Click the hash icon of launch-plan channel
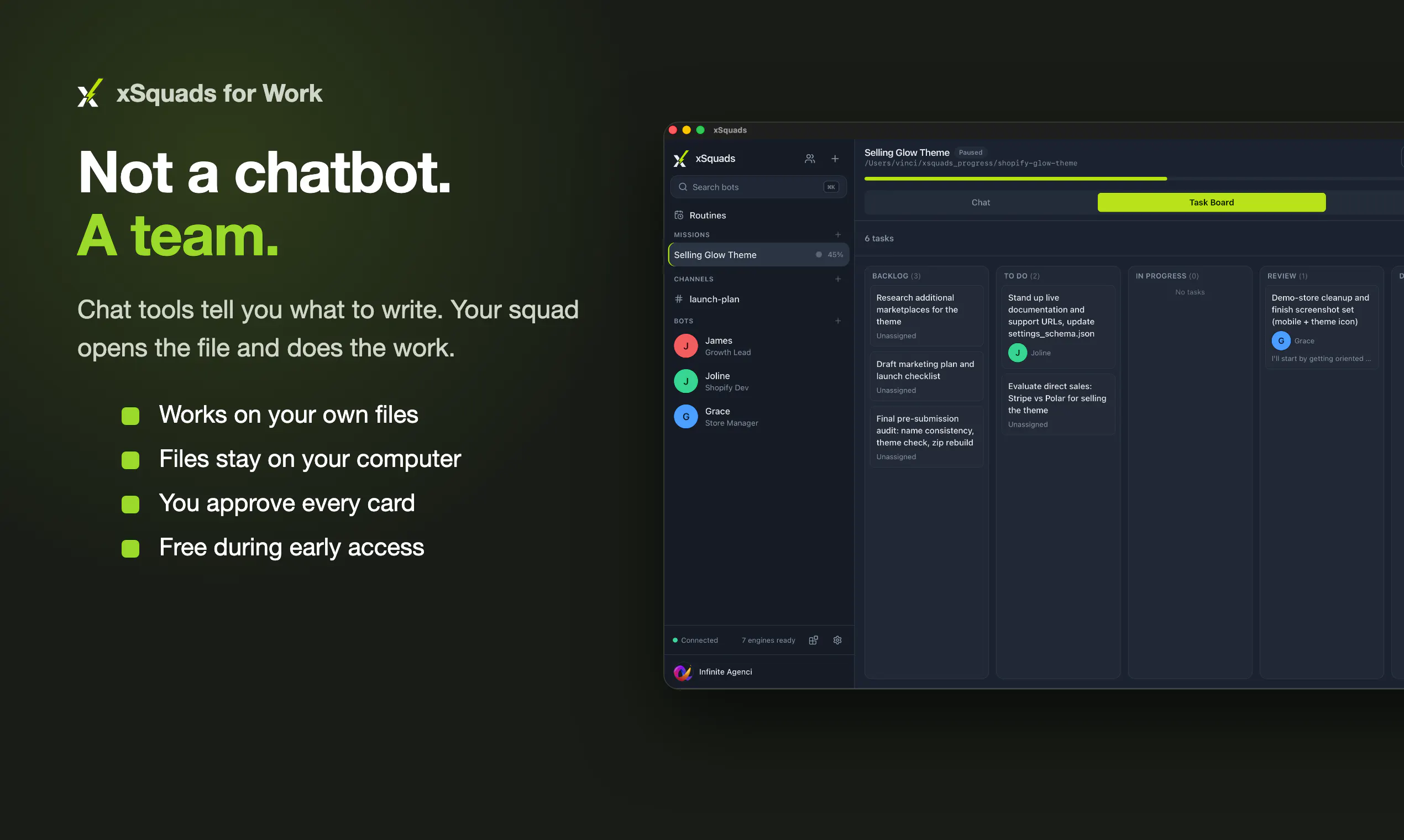 (x=679, y=299)
